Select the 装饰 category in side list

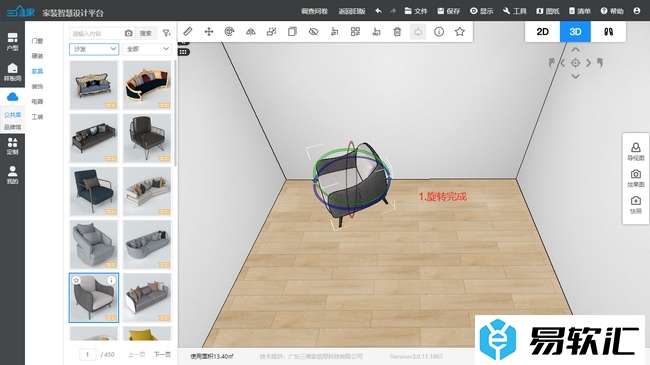click(x=37, y=86)
